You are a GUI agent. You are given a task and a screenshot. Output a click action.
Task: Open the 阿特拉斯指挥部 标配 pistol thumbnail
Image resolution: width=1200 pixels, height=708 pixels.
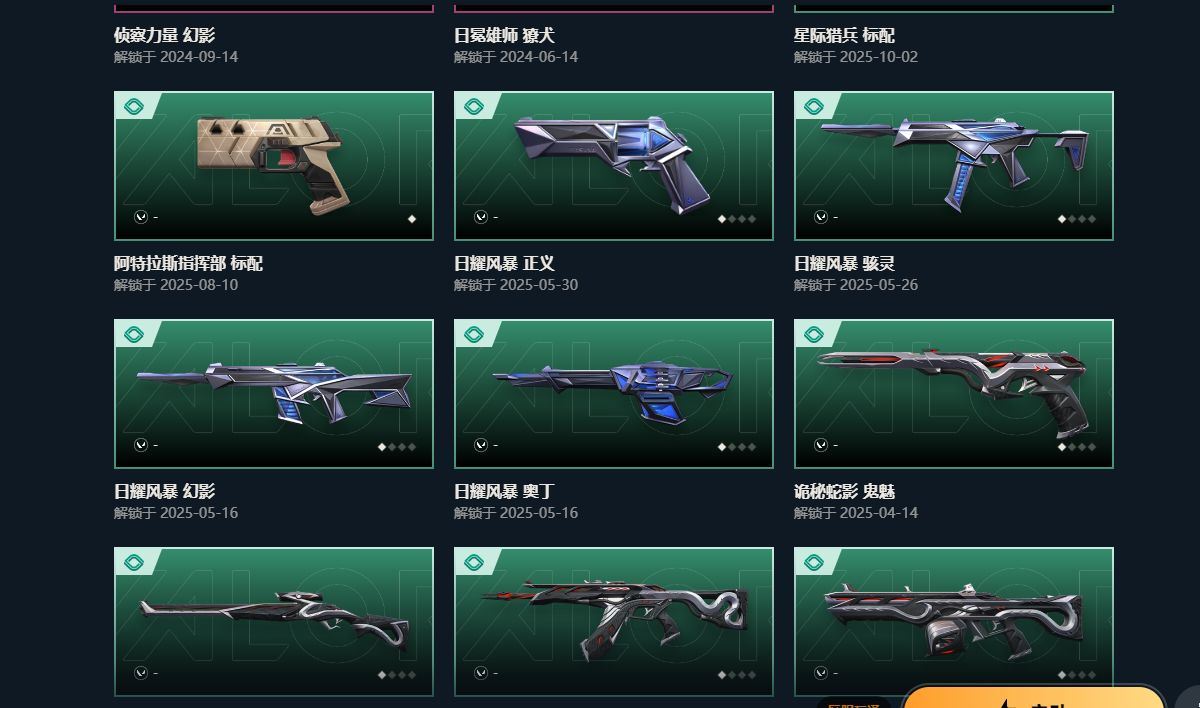tap(274, 166)
